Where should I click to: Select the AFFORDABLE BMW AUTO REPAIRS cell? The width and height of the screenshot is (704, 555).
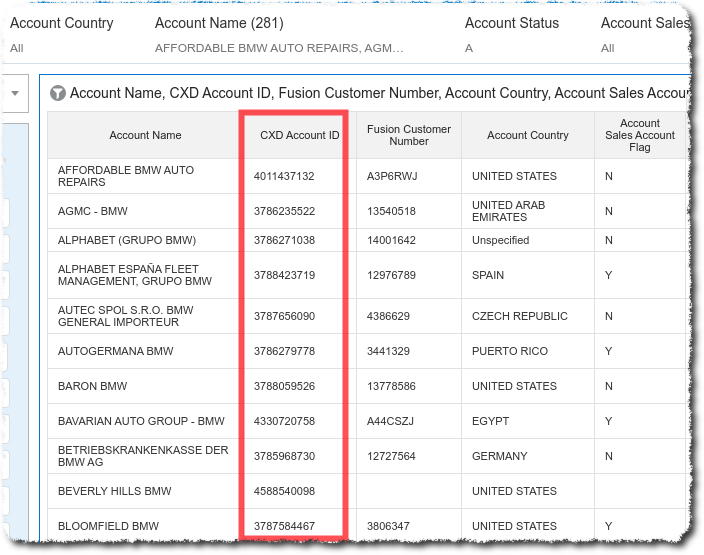[126, 176]
